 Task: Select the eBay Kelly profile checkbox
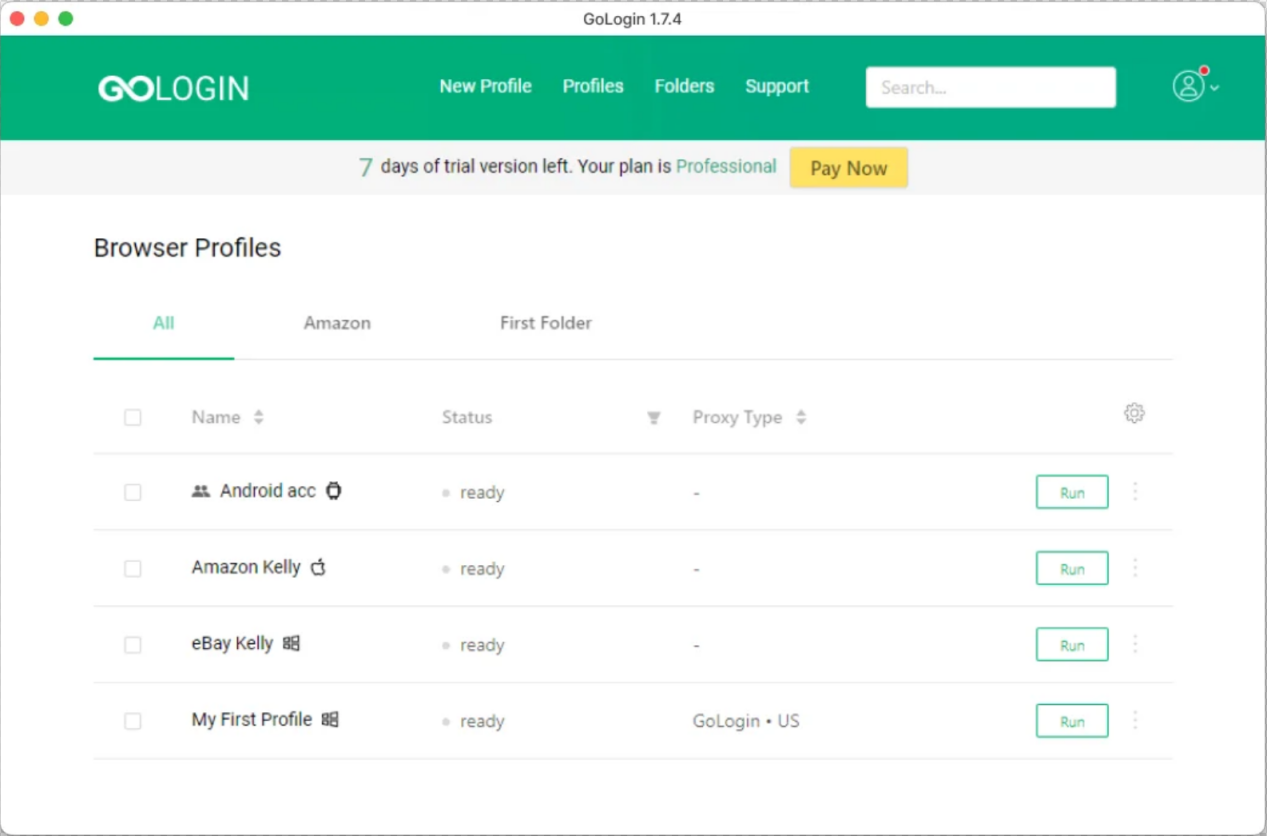tap(132, 645)
